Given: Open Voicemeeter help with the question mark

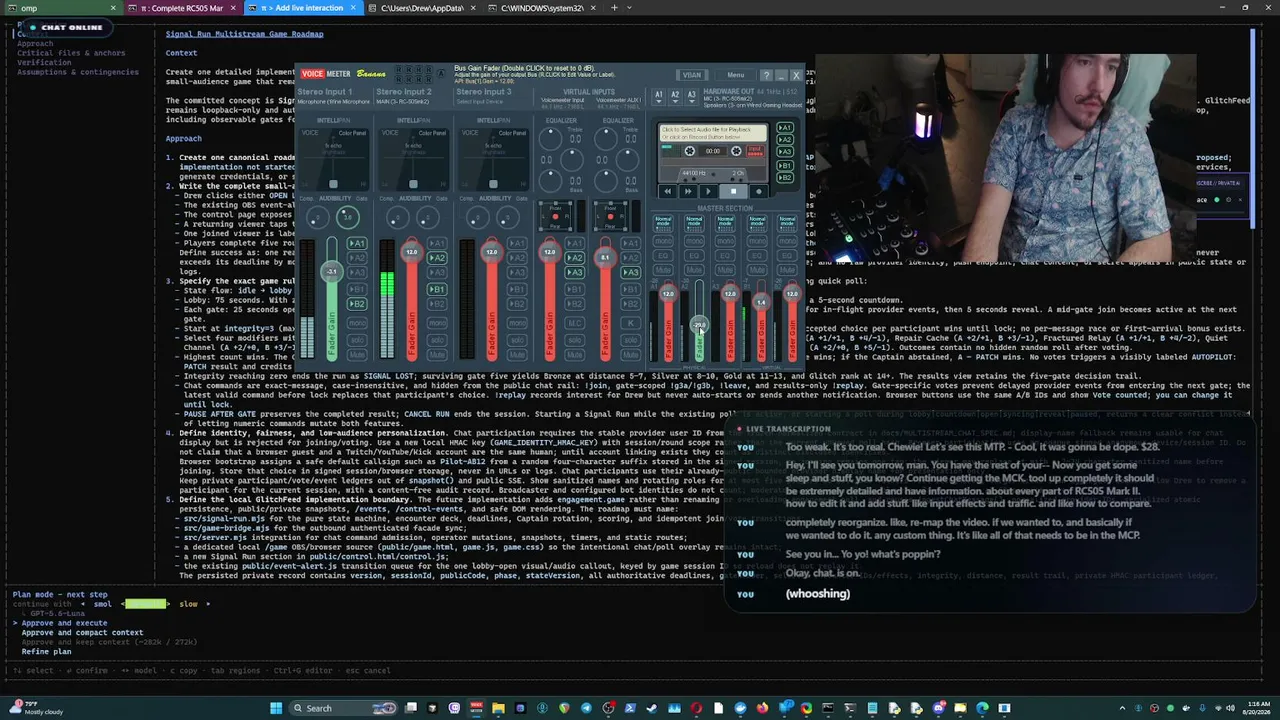Looking at the screenshot, I should pyautogui.click(x=766, y=75).
